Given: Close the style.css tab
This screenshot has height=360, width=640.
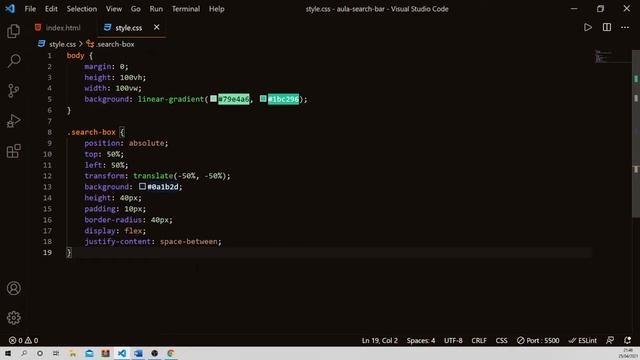Looking at the screenshot, I should click(x=157, y=27).
